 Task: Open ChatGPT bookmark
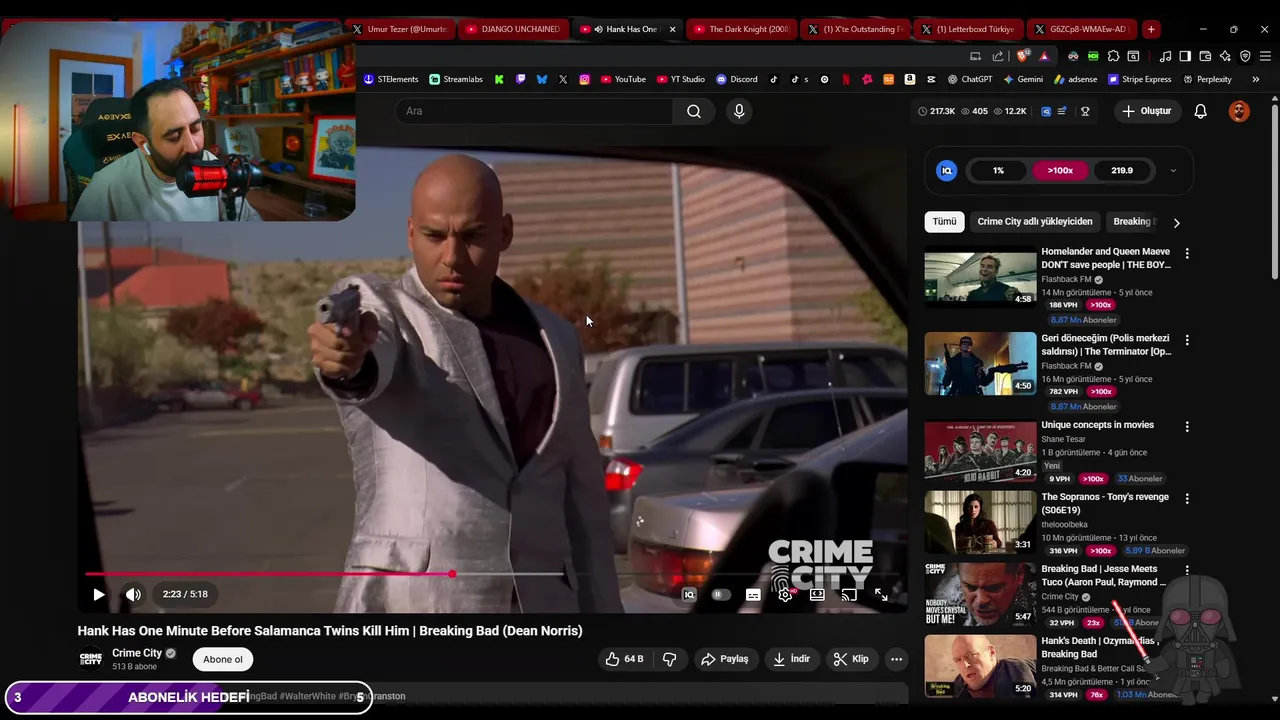[970, 79]
